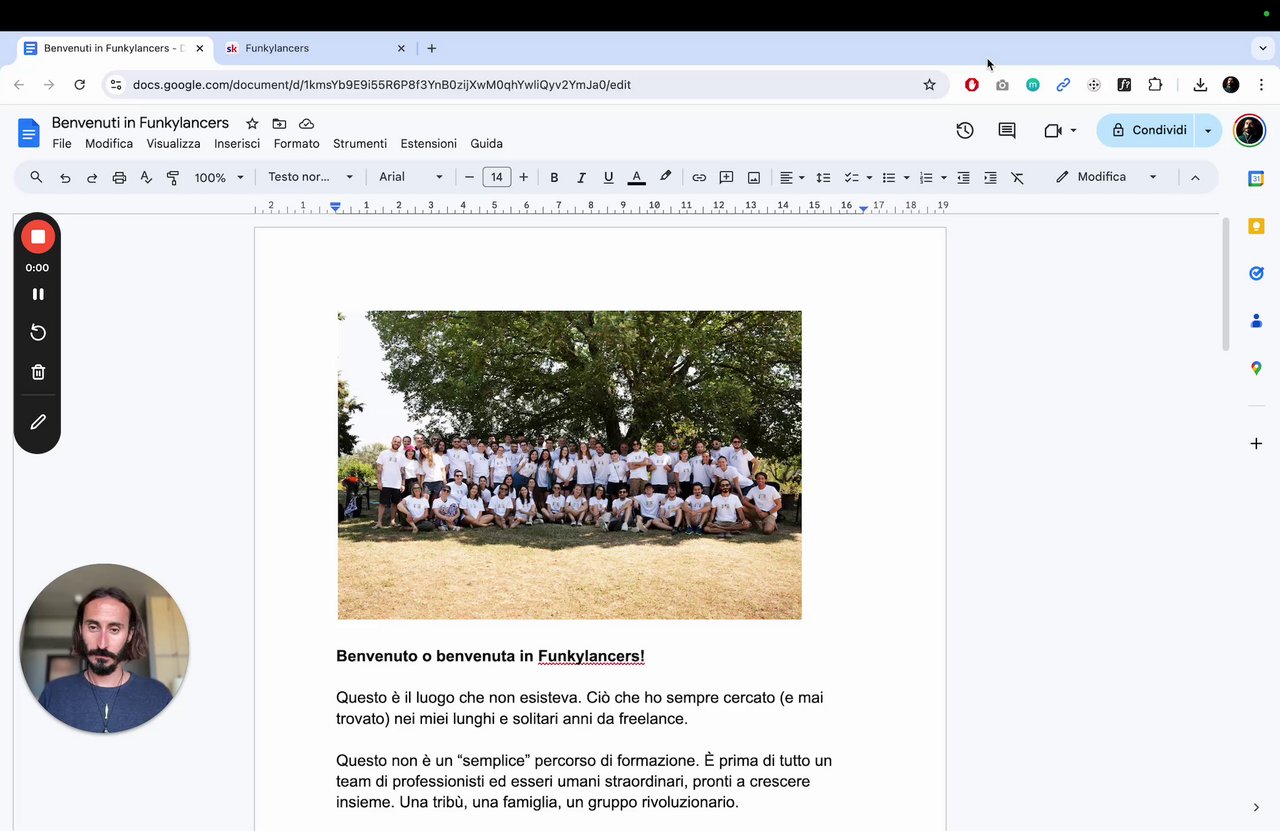Add a comment from the toolbar
The height and width of the screenshot is (831, 1280).
727,177
